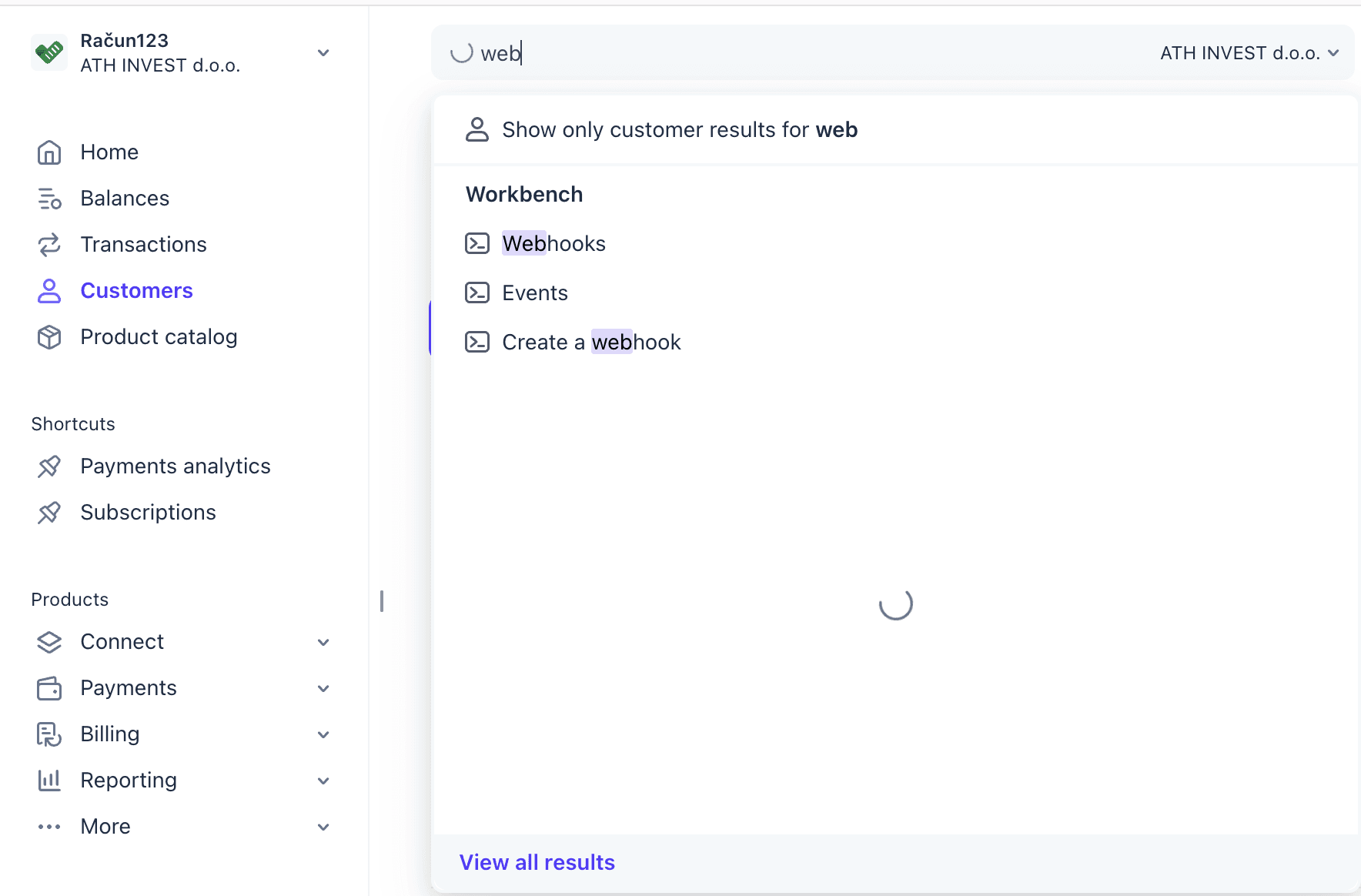Screen dimensions: 1361x896
Task: Select the Payments analytics pin icon
Action: pyautogui.click(x=49, y=466)
